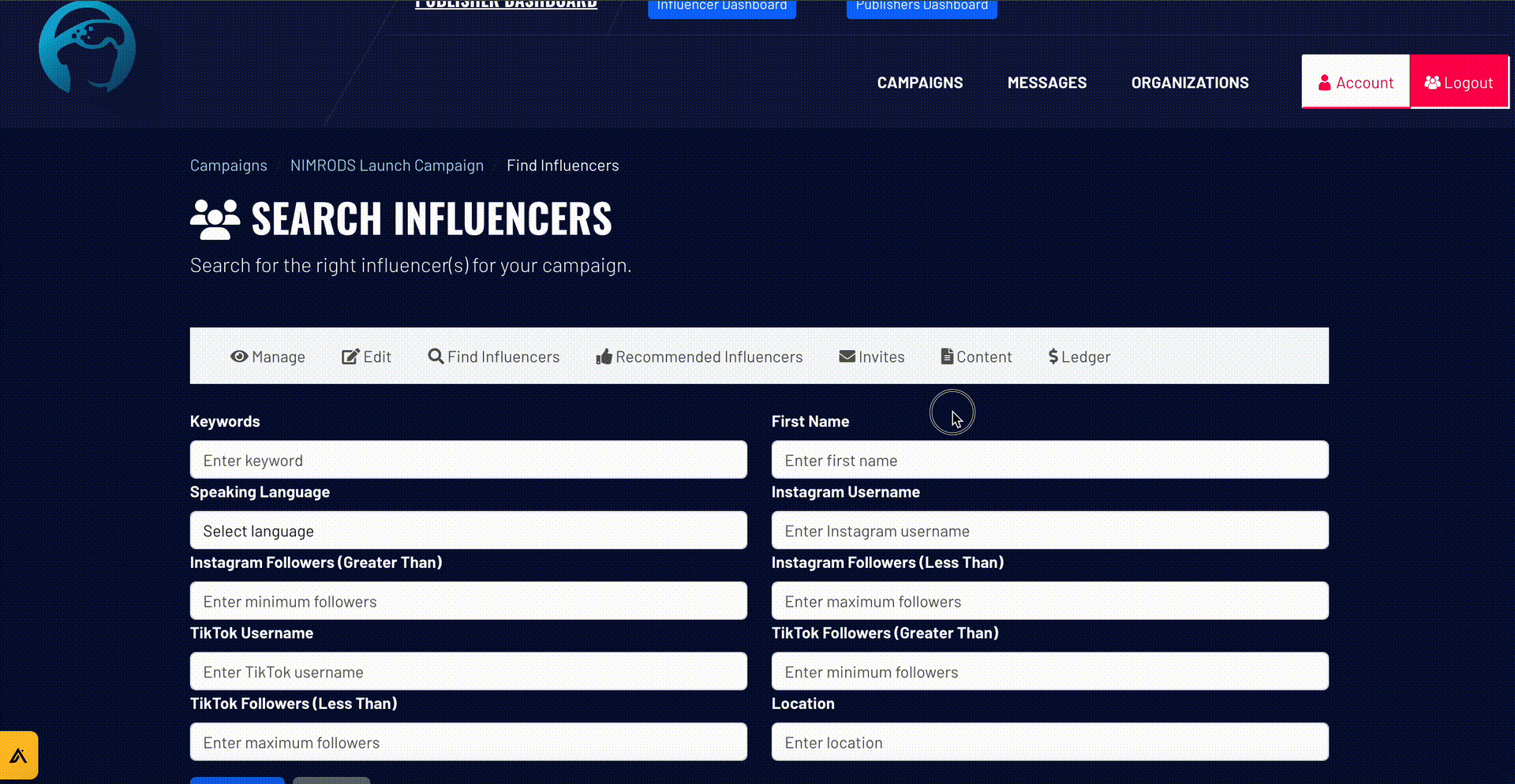The image size is (1515, 784).
Task: Click the person icon inside the Account button
Action: tap(1324, 81)
